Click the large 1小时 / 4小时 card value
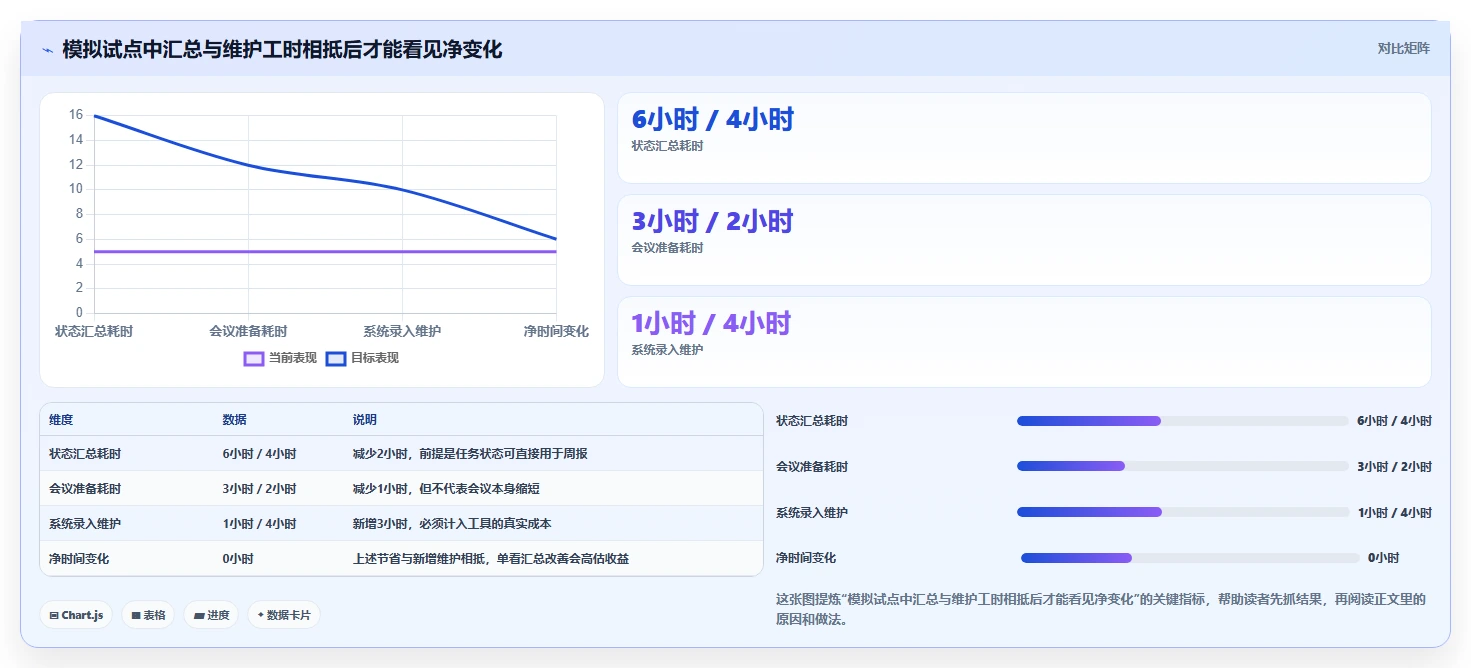This screenshot has width=1471, height=668. point(711,324)
